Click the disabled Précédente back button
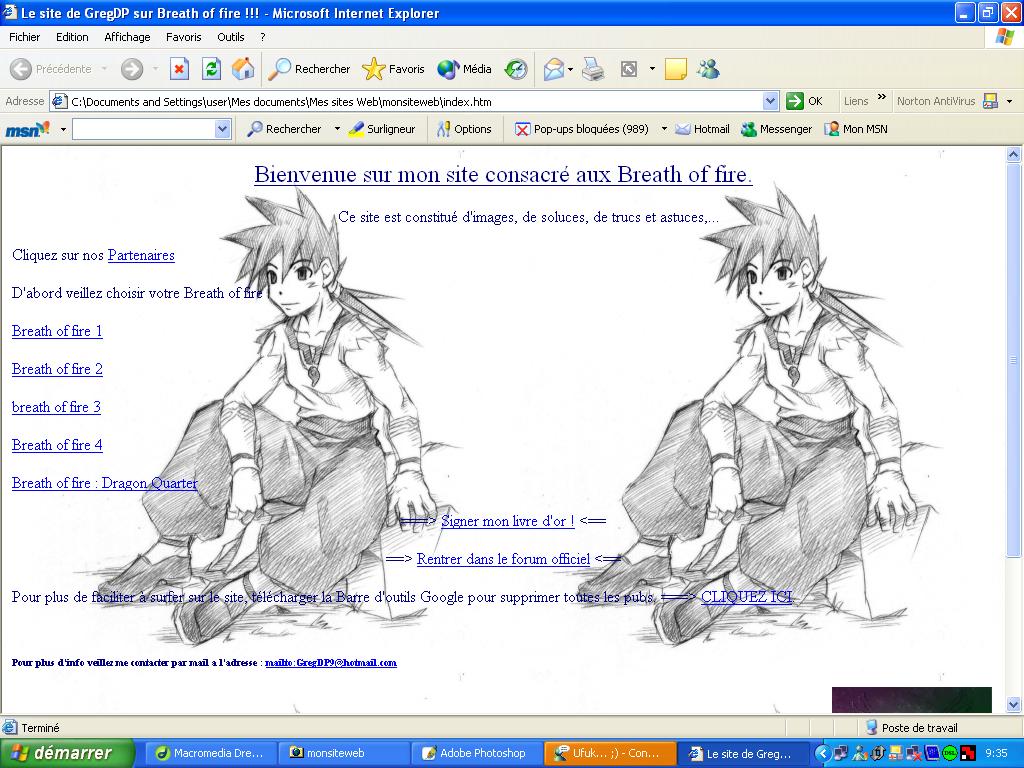 point(51,69)
